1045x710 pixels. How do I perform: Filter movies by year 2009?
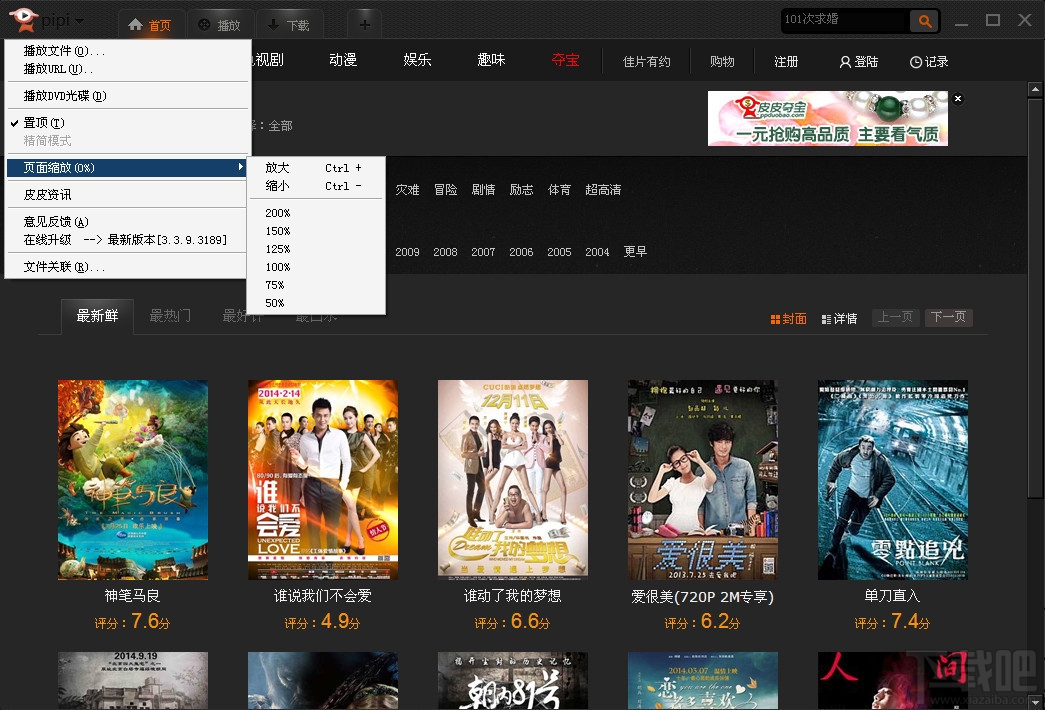click(407, 252)
